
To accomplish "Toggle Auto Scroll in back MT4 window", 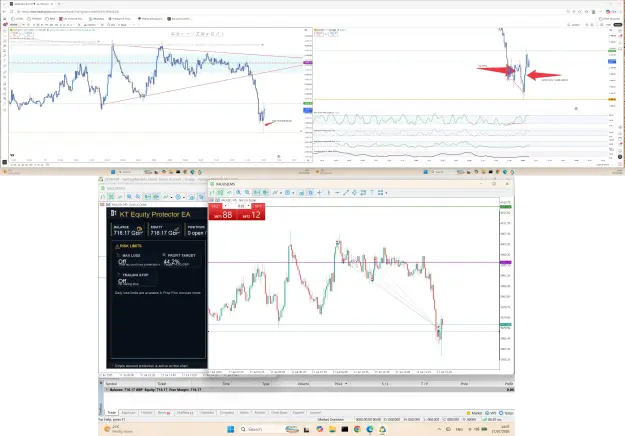I will [147, 196].
